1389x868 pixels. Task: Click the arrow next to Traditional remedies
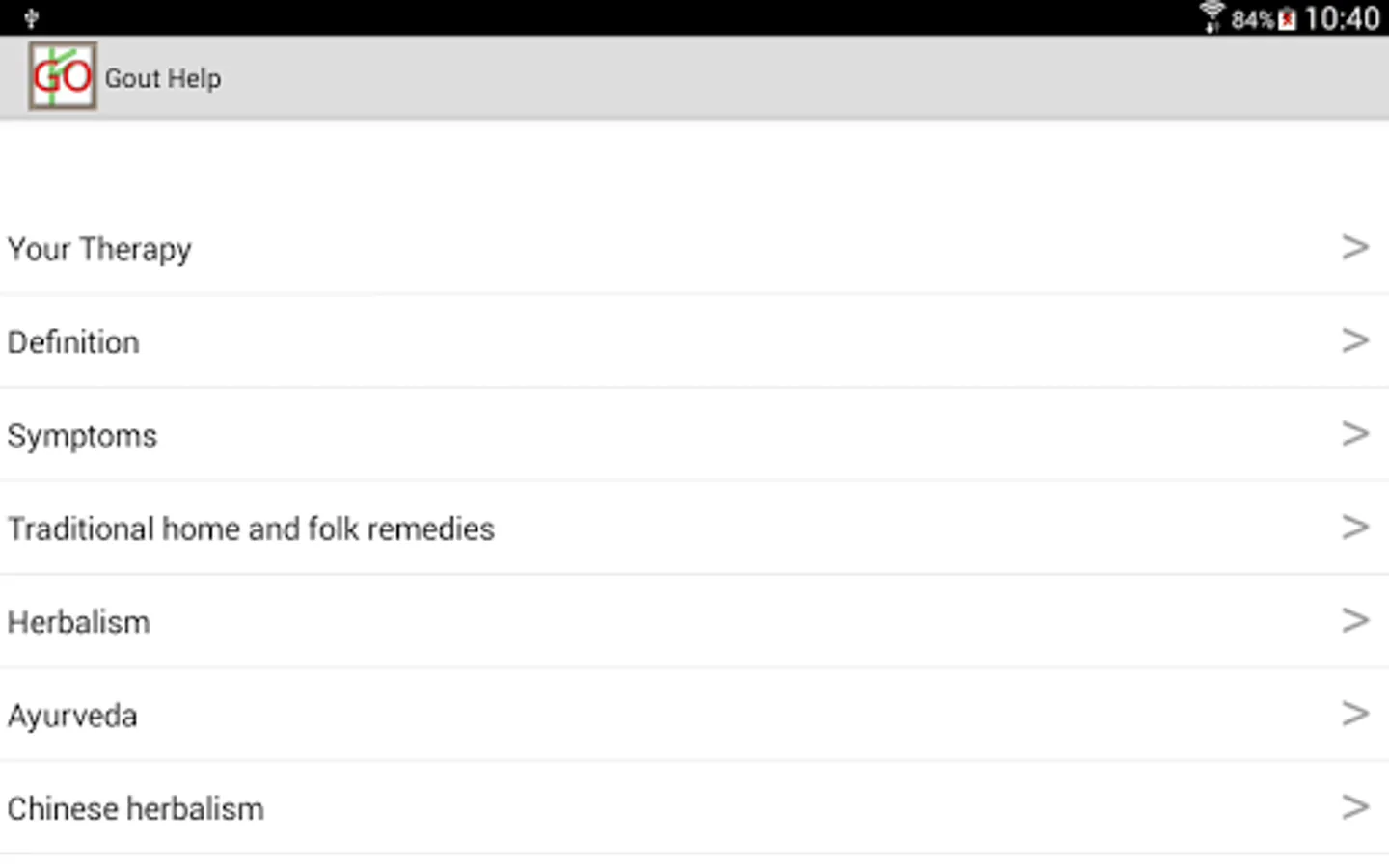pyautogui.click(x=1355, y=528)
